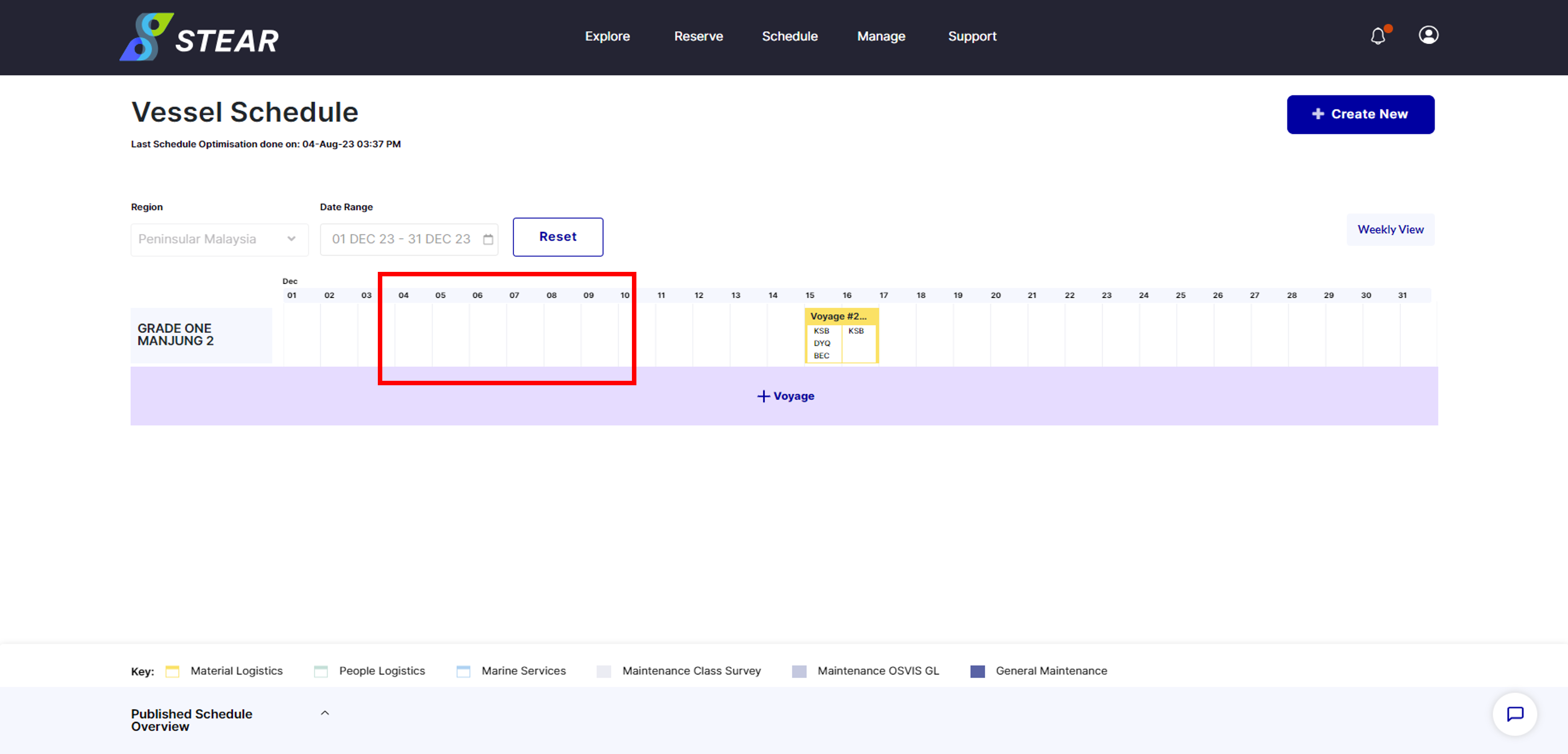This screenshot has width=1568, height=754.
Task: Click day 20 in the timeline header
Action: [995, 295]
